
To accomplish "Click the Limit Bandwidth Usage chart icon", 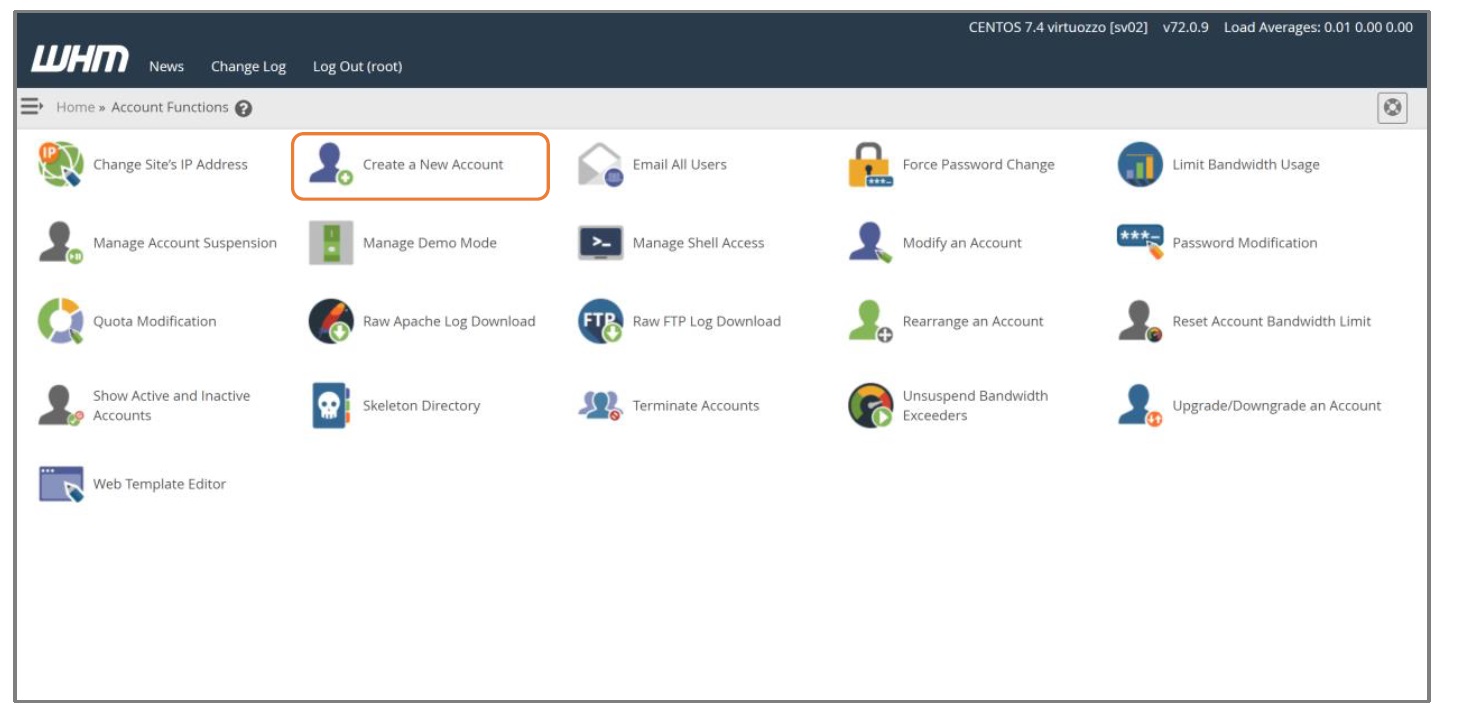I will (1140, 165).
